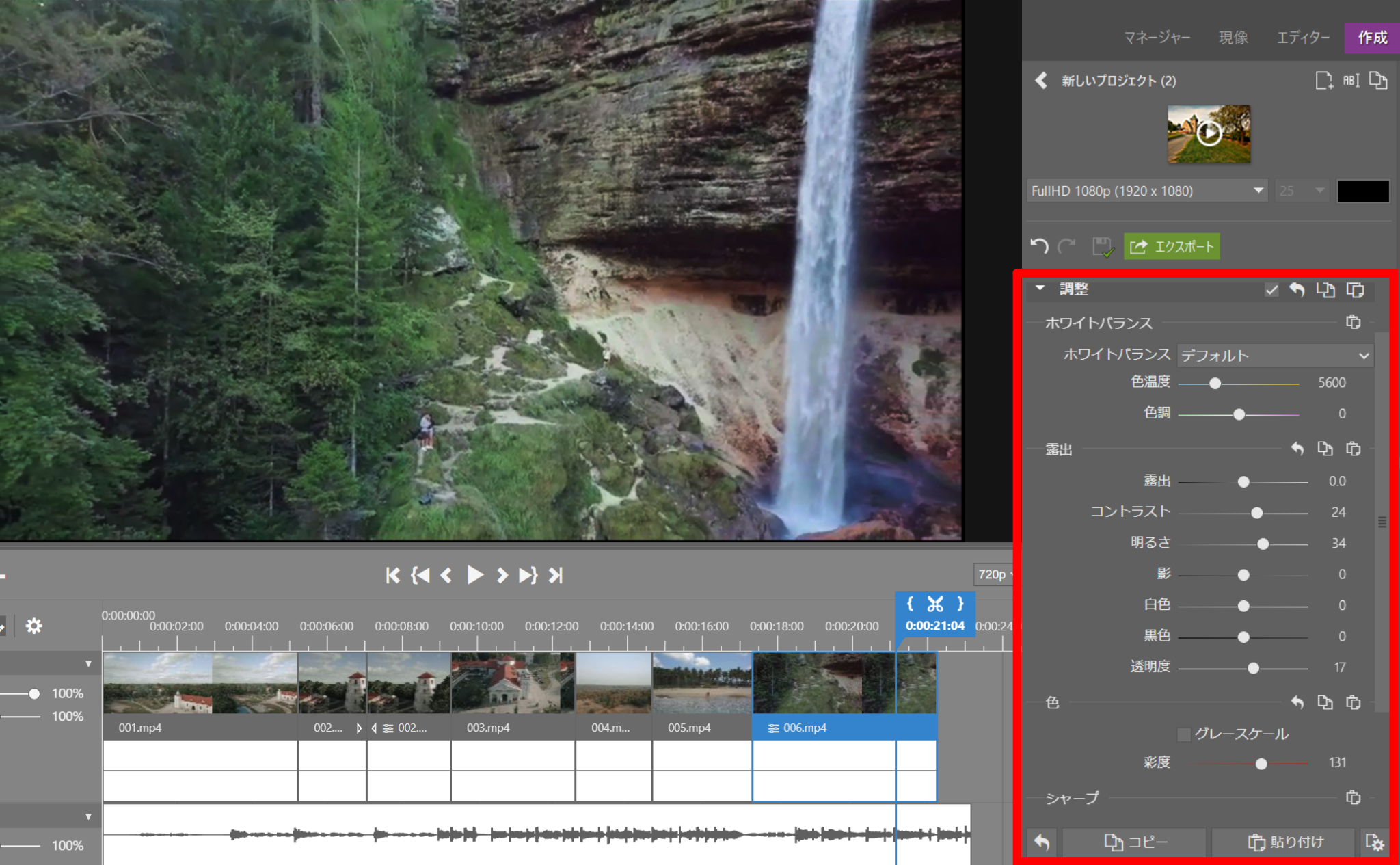Copy the 露出 section settings

coord(1325,449)
